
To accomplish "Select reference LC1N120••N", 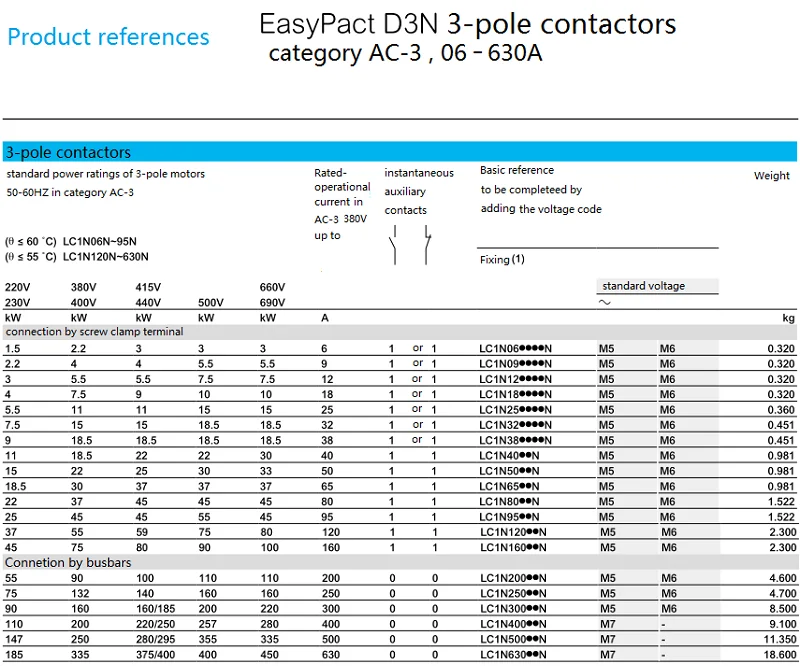I will coord(513,532).
